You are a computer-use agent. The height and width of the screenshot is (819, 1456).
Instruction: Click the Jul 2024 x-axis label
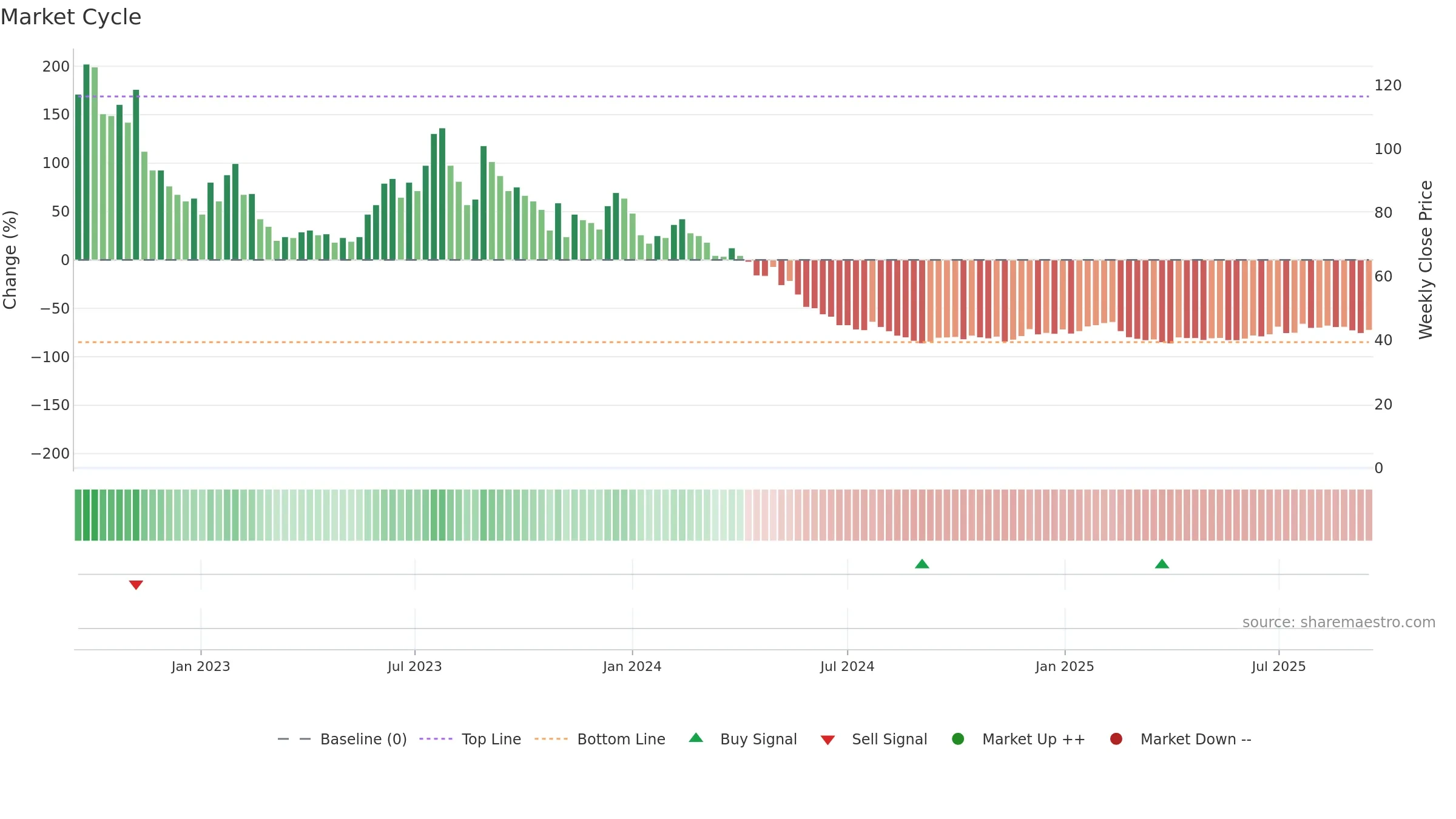pos(848,666)
